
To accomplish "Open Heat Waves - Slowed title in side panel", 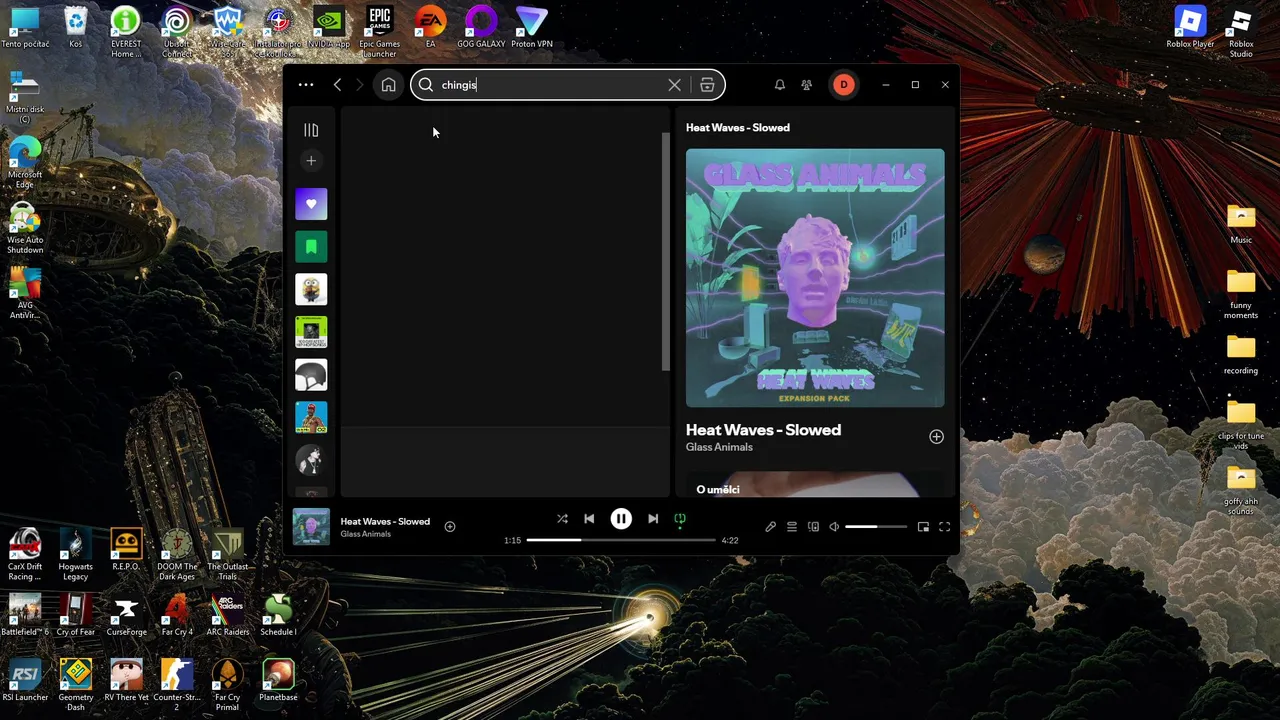I will (763, 430).
